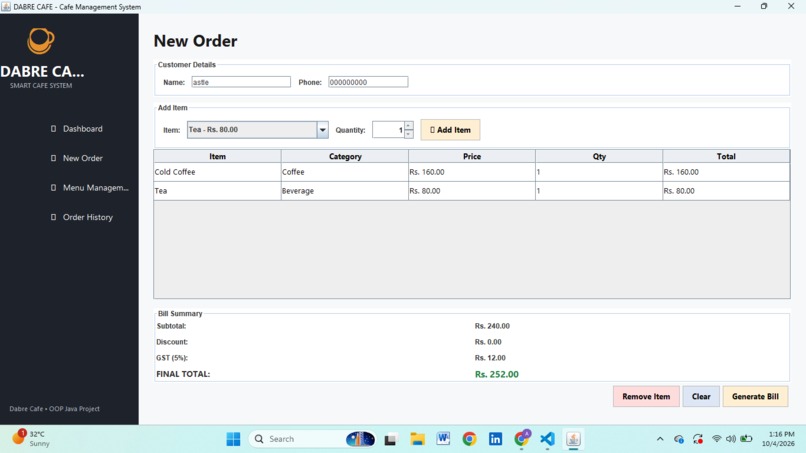Viewport: 806px width, 453px height.
Task: Open Visual Studio Code from the taskbar
Action: point(547,439)
